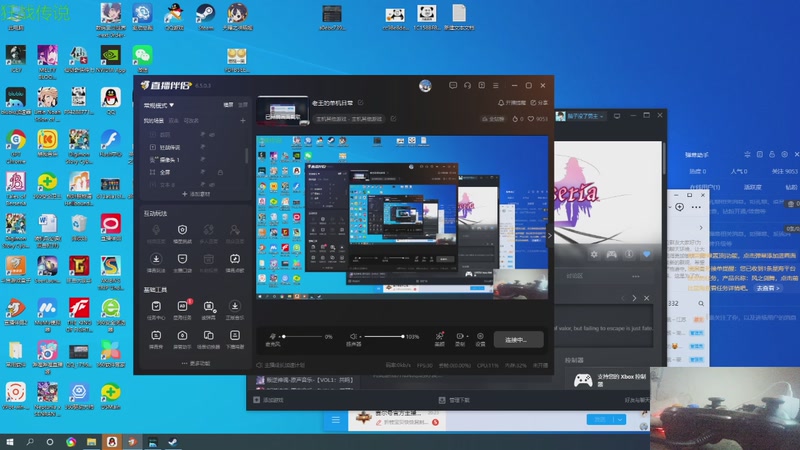Select 我的场景 scene tab

coord(153,121)
